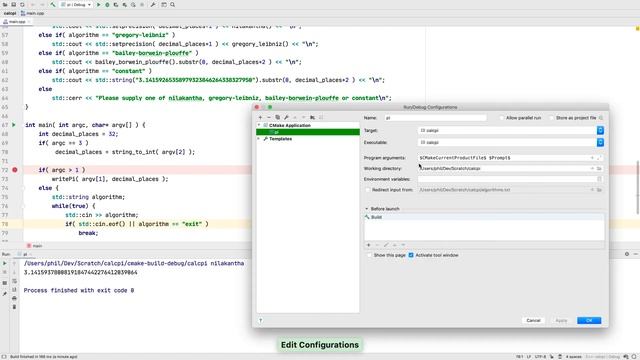Click the Name input field

(435, 118)
